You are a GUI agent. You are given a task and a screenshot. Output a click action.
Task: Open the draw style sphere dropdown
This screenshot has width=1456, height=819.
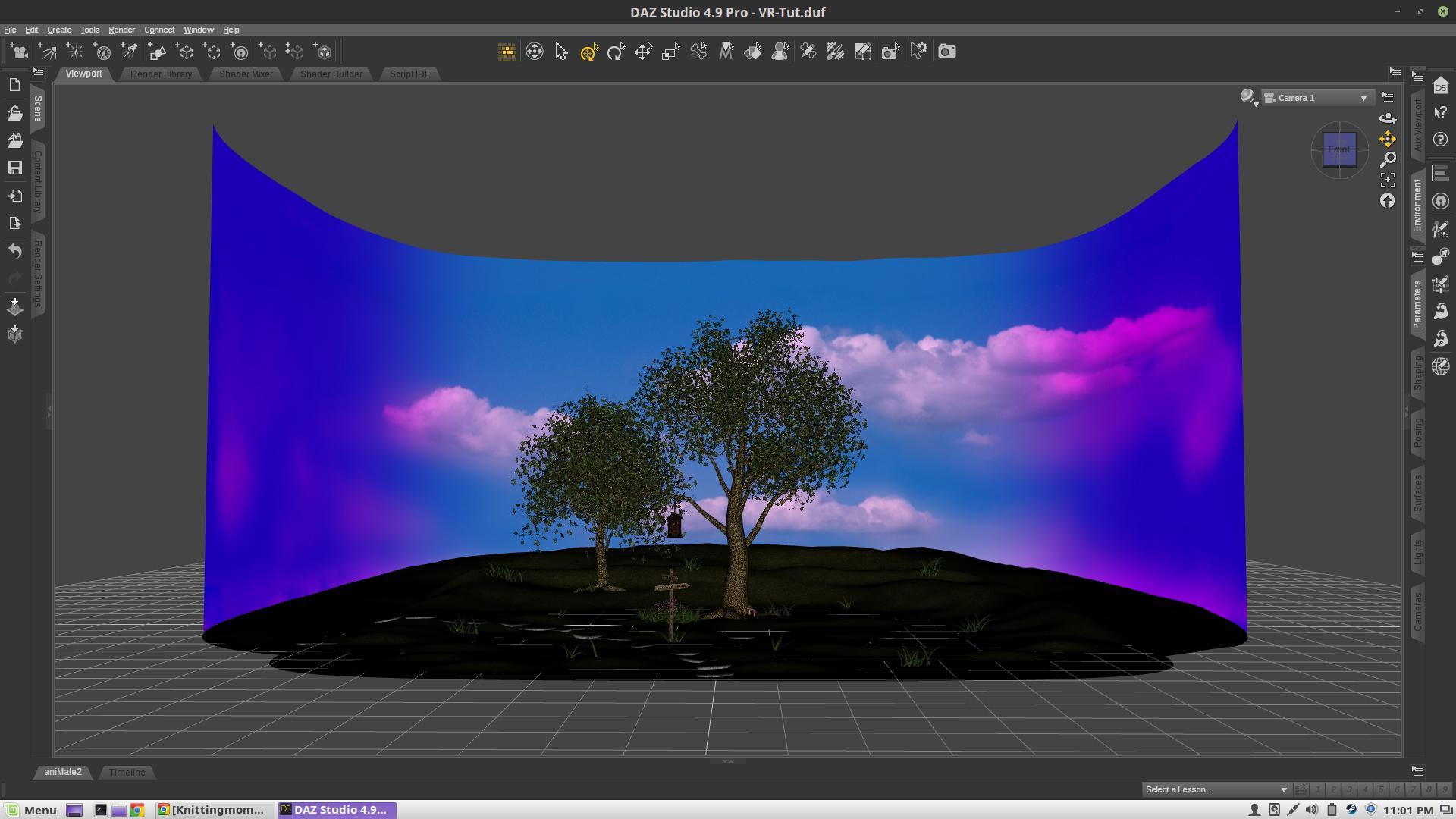1248,98
